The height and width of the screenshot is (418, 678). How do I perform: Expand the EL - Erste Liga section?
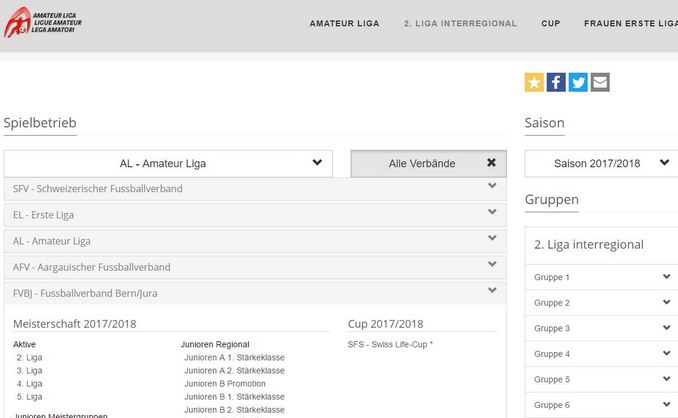(x=255, y=214)
